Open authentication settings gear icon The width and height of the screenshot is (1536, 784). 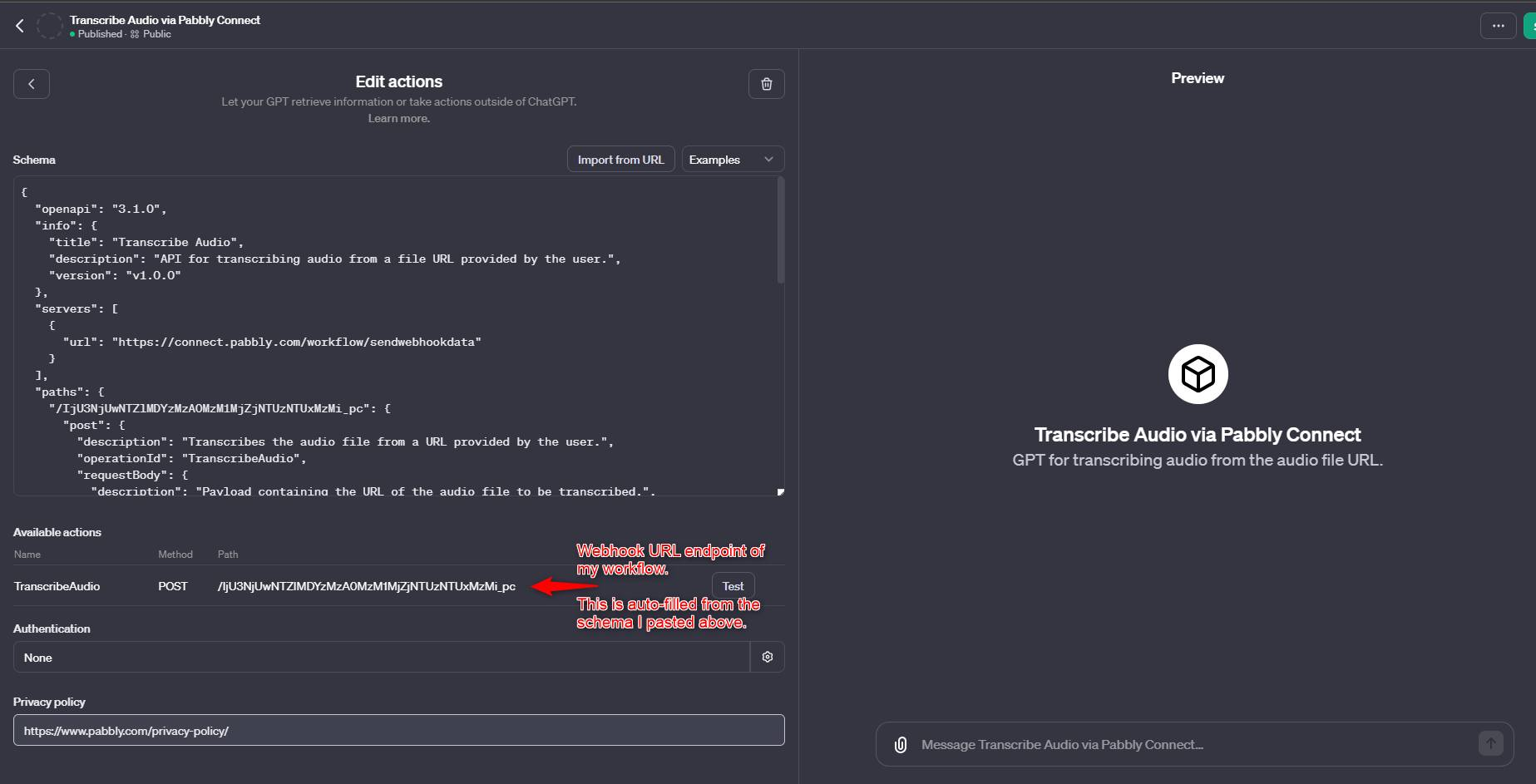(x=768, y=657)
